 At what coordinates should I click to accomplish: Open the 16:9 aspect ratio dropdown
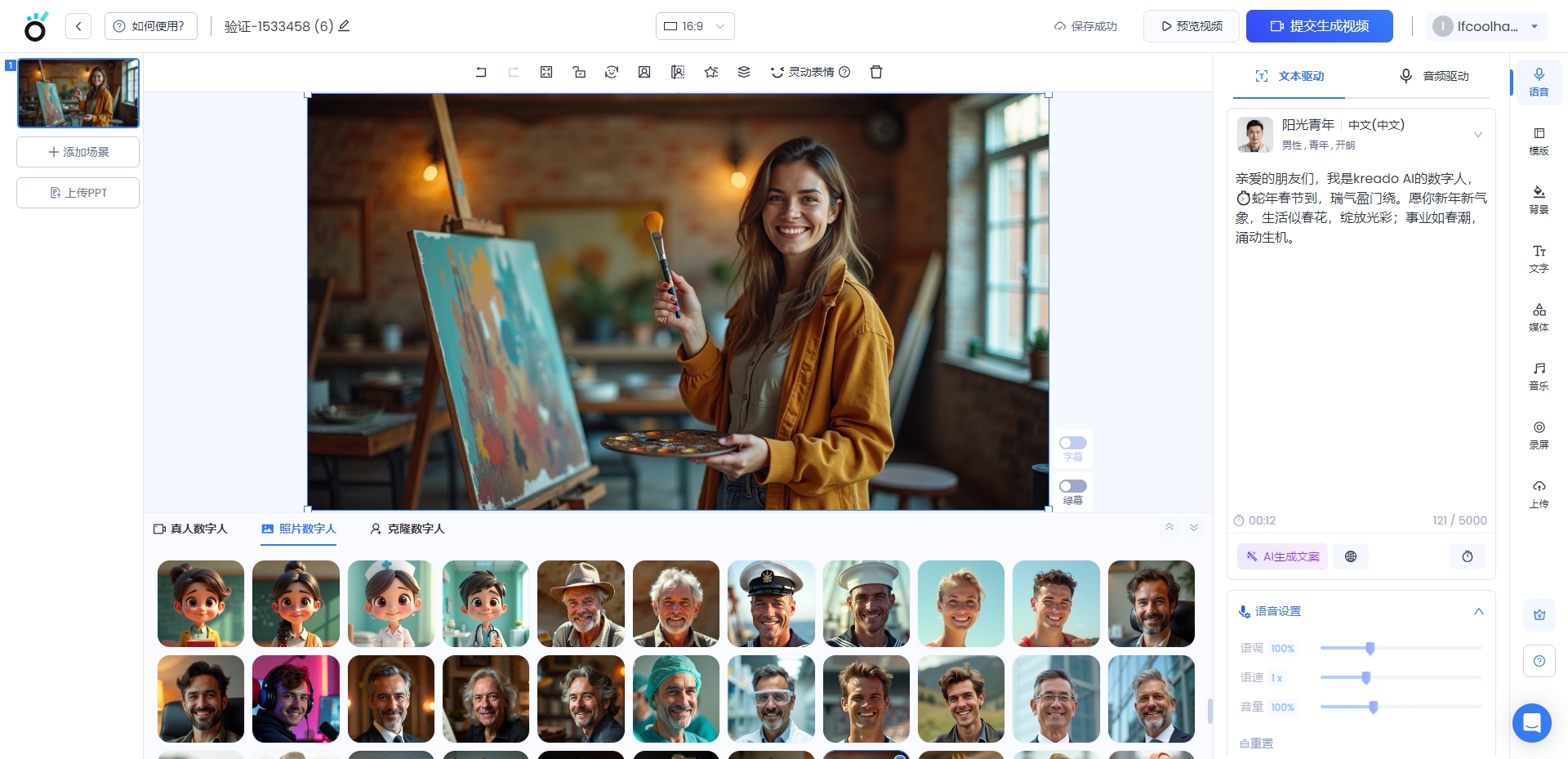(695, 26)
